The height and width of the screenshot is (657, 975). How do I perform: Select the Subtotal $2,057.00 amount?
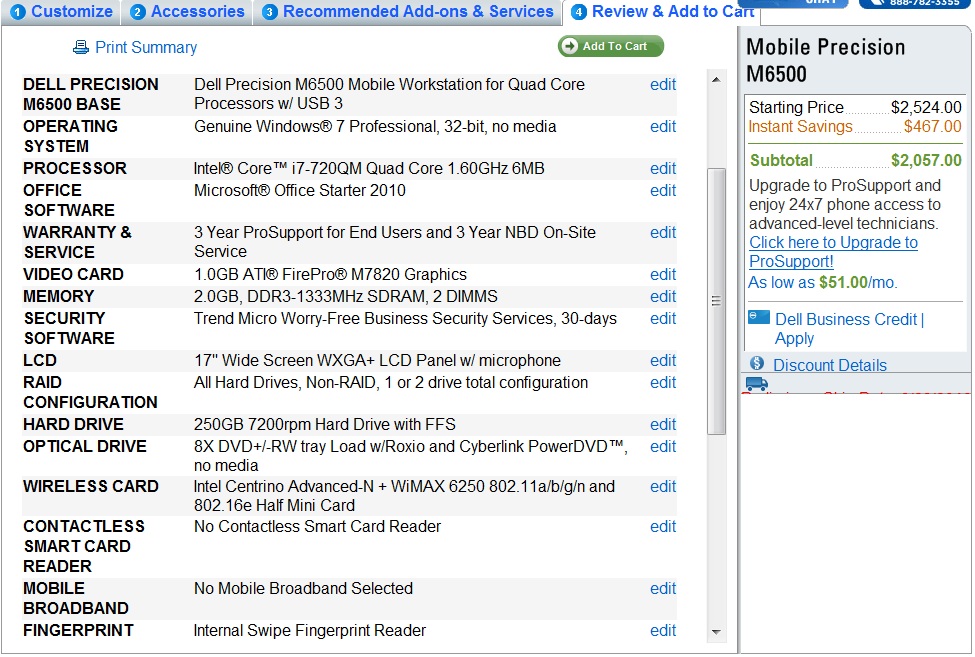click(926, 161)
